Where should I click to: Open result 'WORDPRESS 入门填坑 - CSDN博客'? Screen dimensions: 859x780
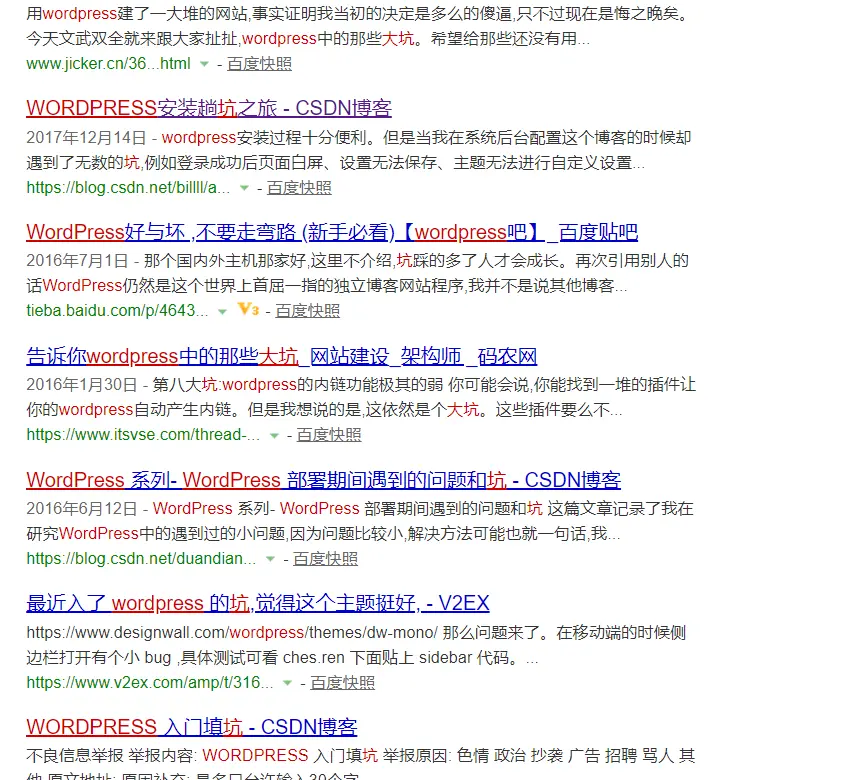(x=192, y=727)
